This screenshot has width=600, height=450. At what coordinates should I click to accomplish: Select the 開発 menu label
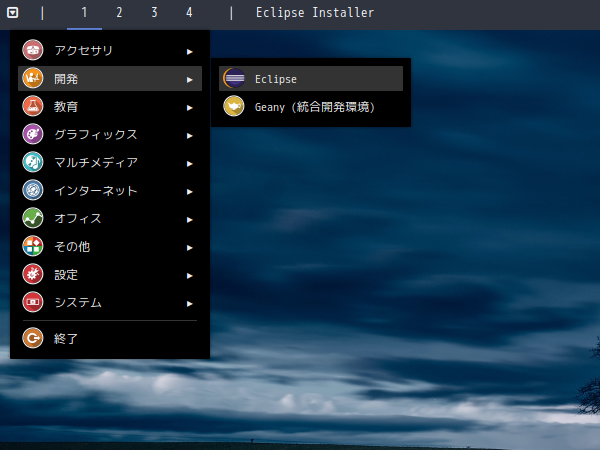pos(66,79)
